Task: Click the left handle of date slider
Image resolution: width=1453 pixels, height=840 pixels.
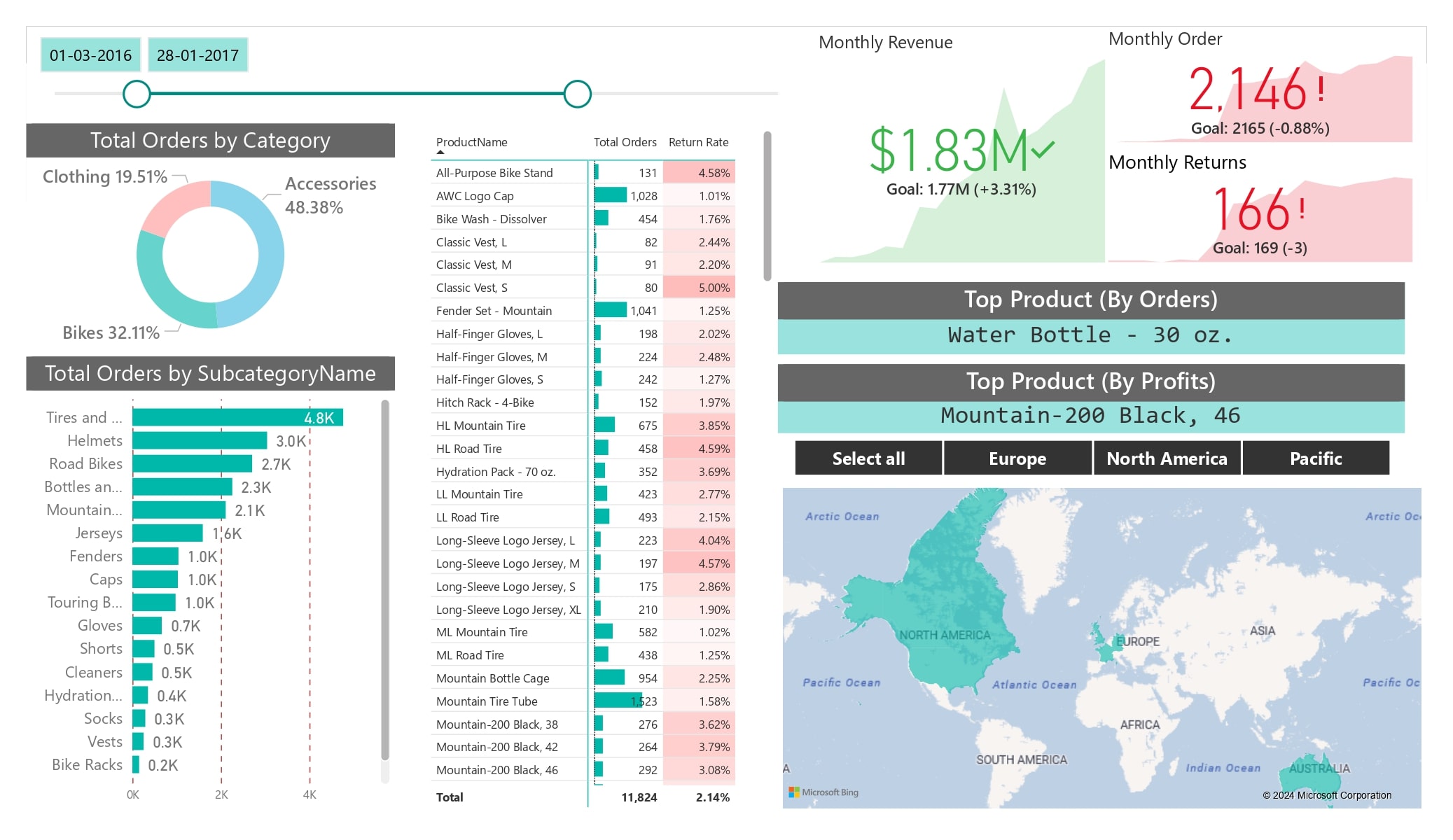Action: tap(137, 94)
